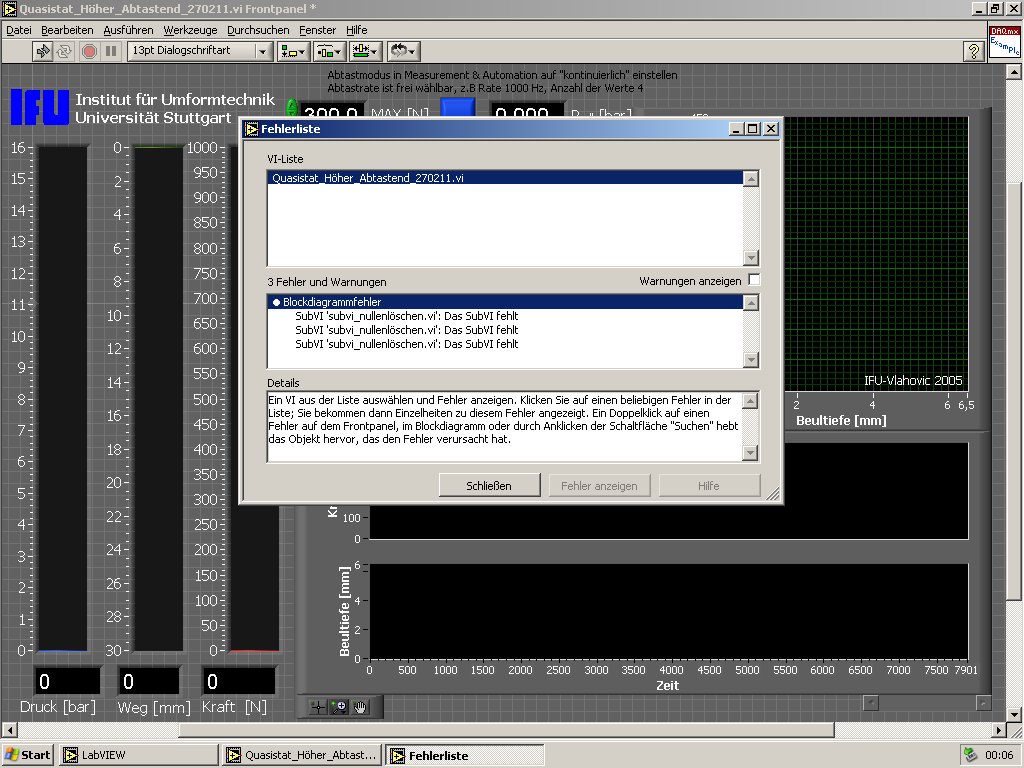Viewport: 1024px width, 768px height.
Task: Open the Werkzeuge menu
Action: pos(190,30)
